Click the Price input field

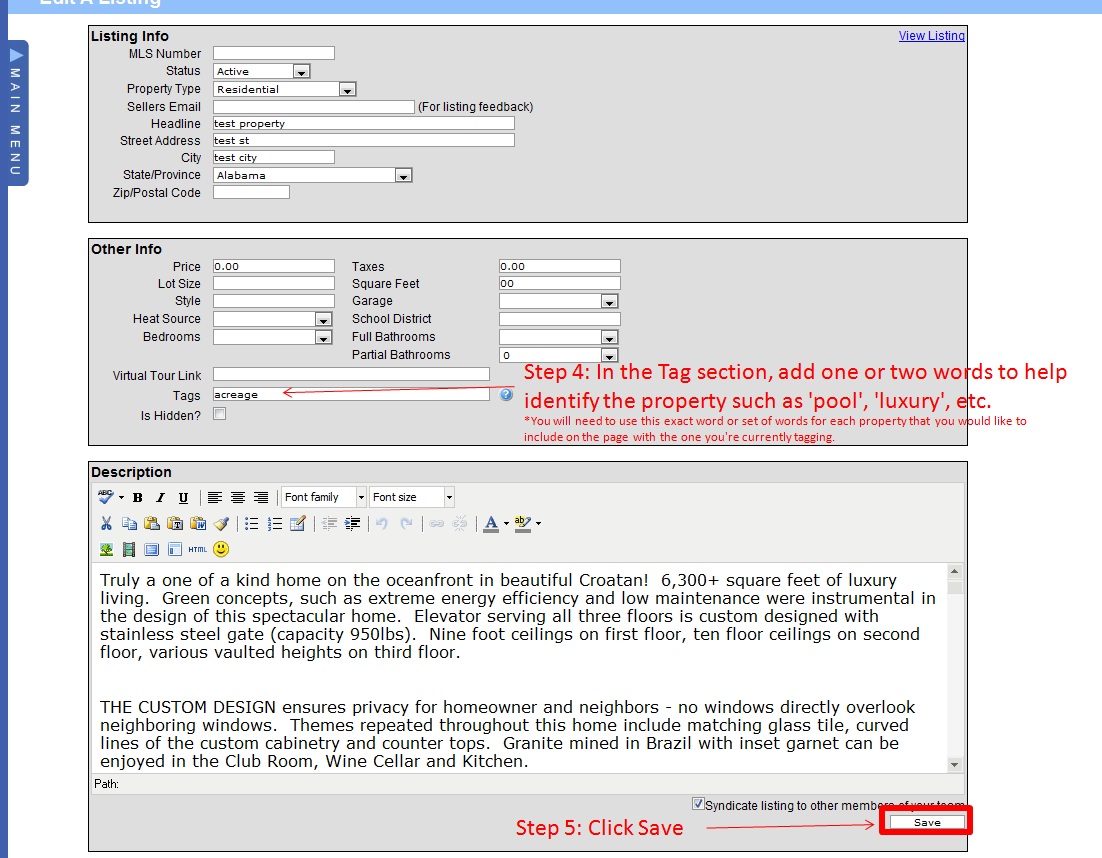274,266
